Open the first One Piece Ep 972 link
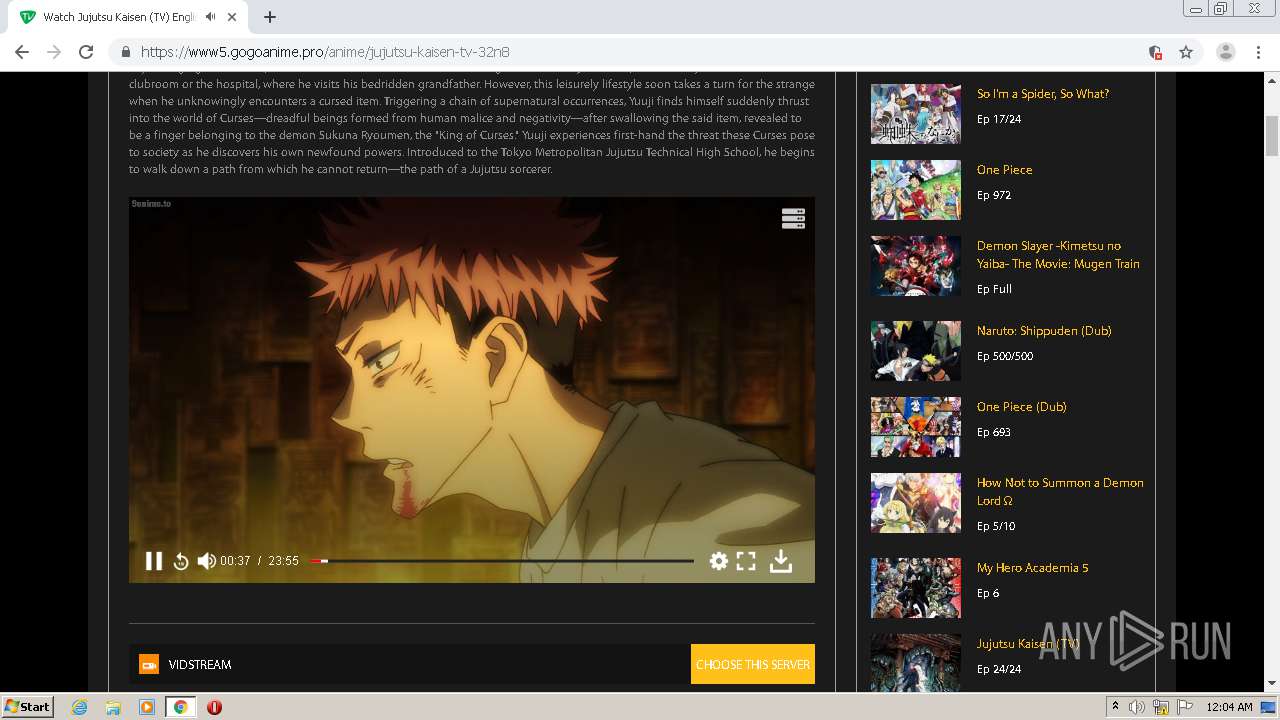 1005,170
